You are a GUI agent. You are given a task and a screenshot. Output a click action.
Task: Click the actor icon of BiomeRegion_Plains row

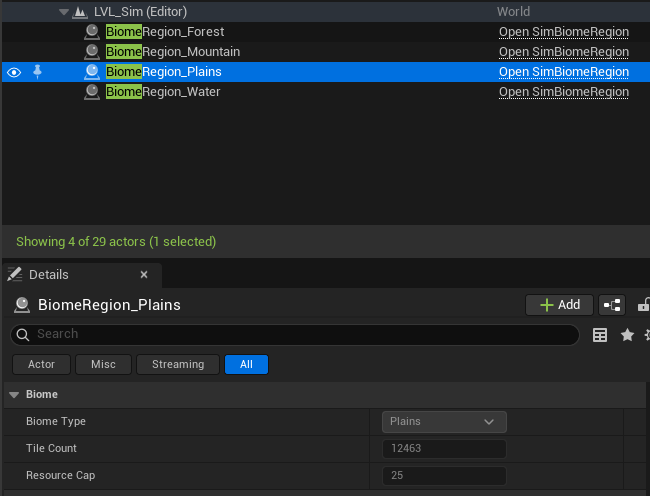click(92, 72)
